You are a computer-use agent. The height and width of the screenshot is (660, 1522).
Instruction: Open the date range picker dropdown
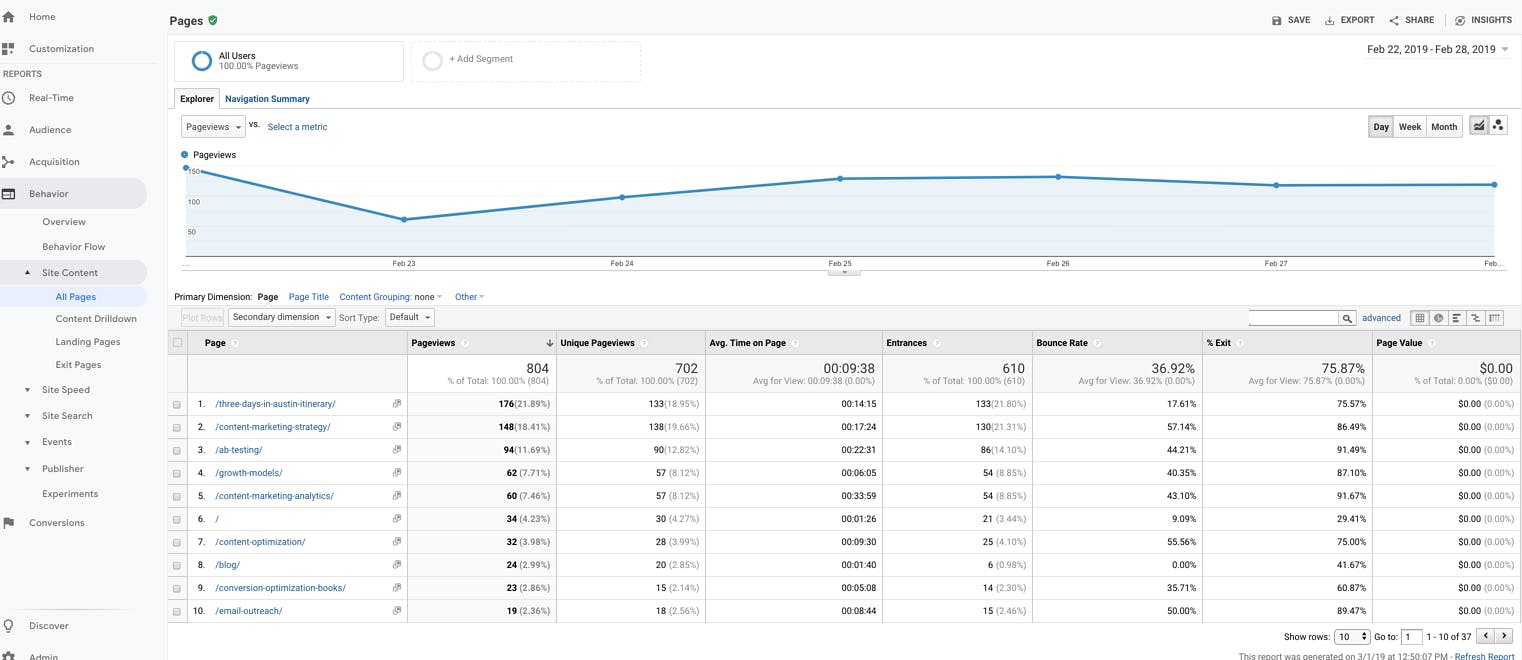pos(1437,49)
